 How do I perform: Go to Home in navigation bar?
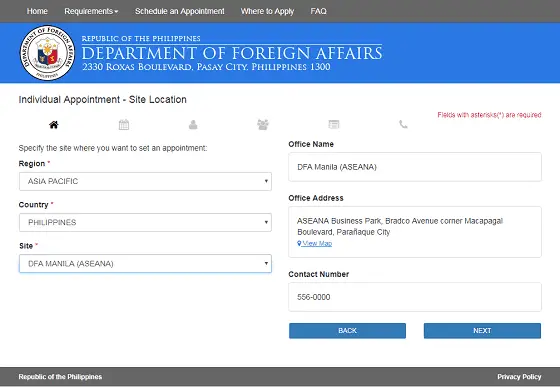click(37, 11)
